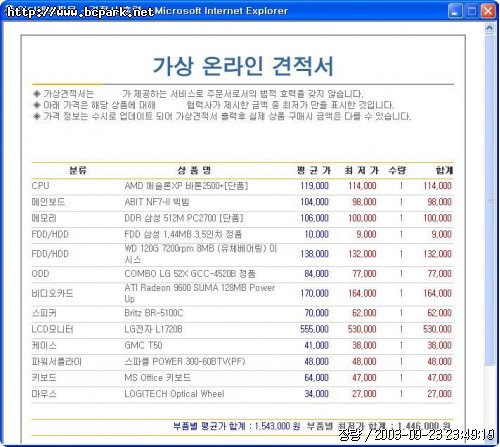Click average price 119,000 for CPU

(x=314, y=186)
